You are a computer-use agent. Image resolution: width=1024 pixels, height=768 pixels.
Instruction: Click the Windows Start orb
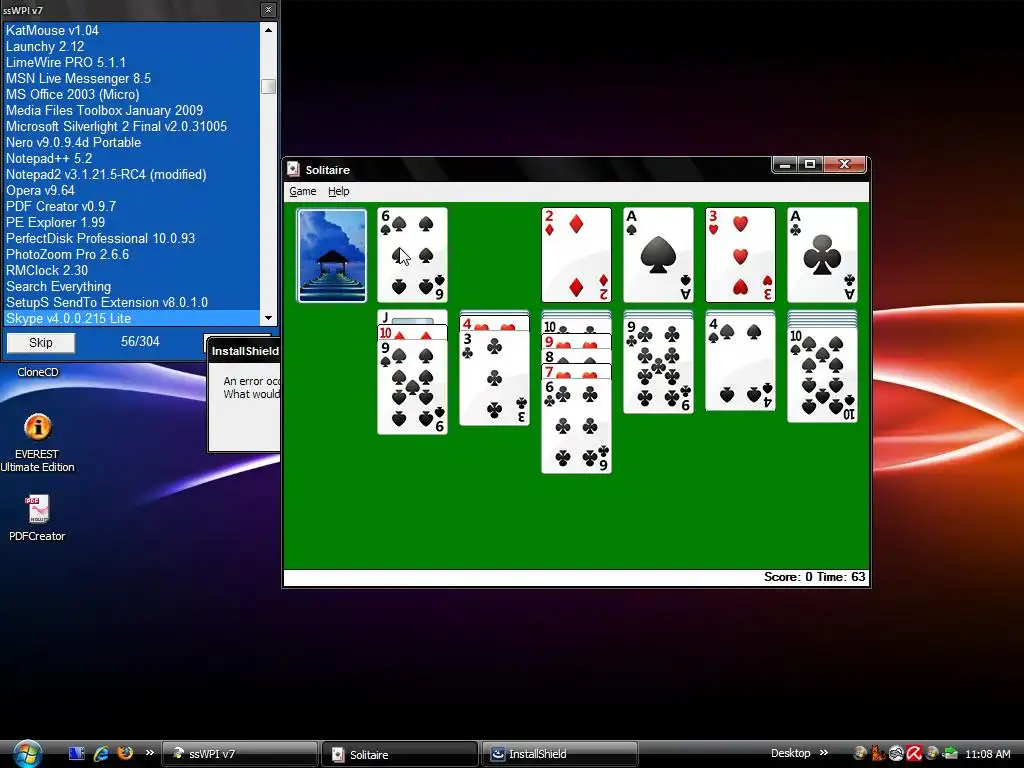tap(27, 754)
